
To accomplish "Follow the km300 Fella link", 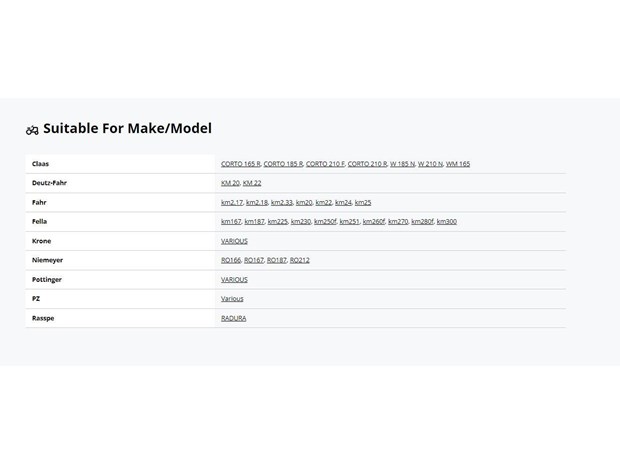I will pyautogui.click(x=446, y=221).
